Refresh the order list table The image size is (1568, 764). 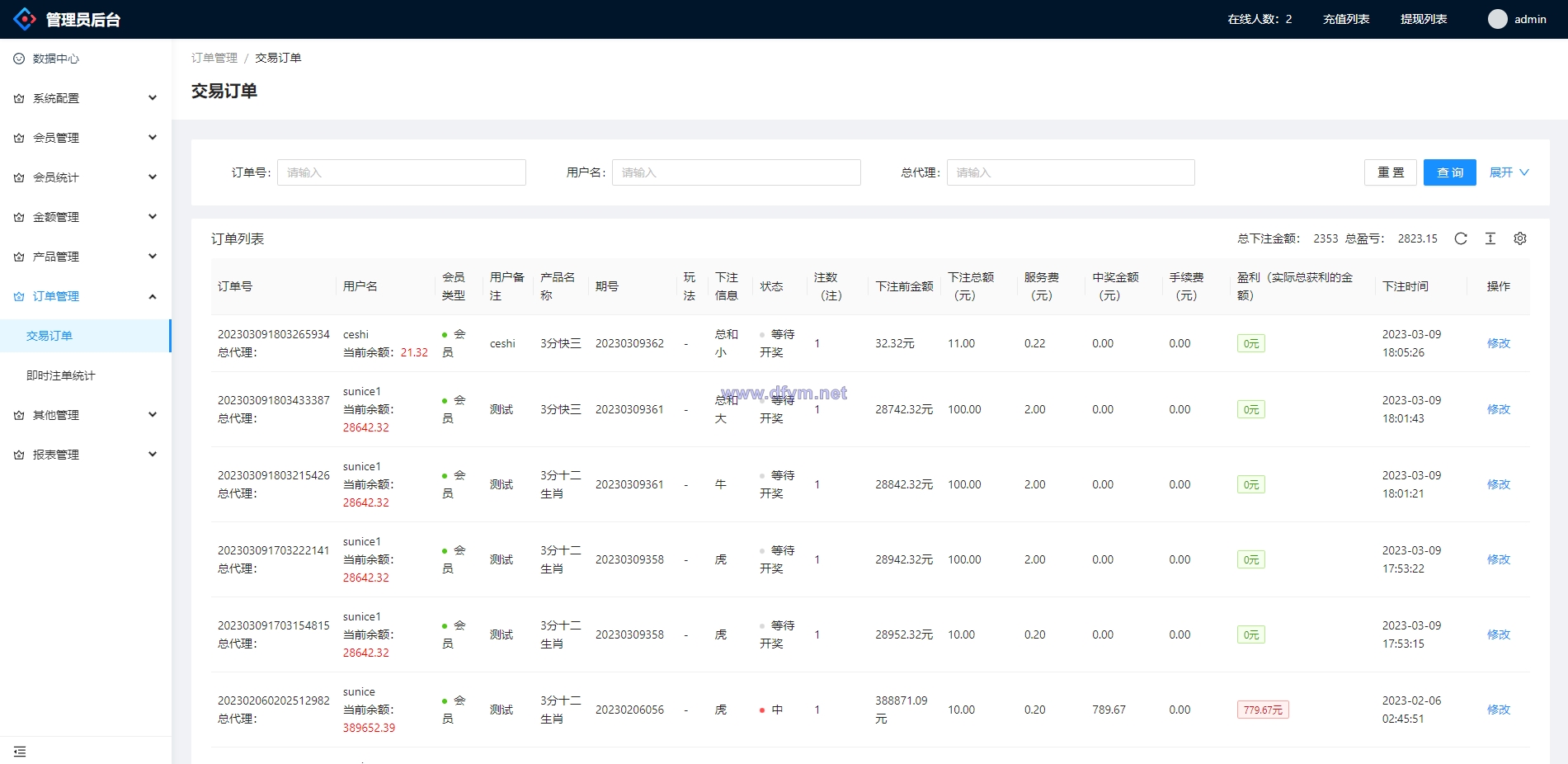[1461, 238]
